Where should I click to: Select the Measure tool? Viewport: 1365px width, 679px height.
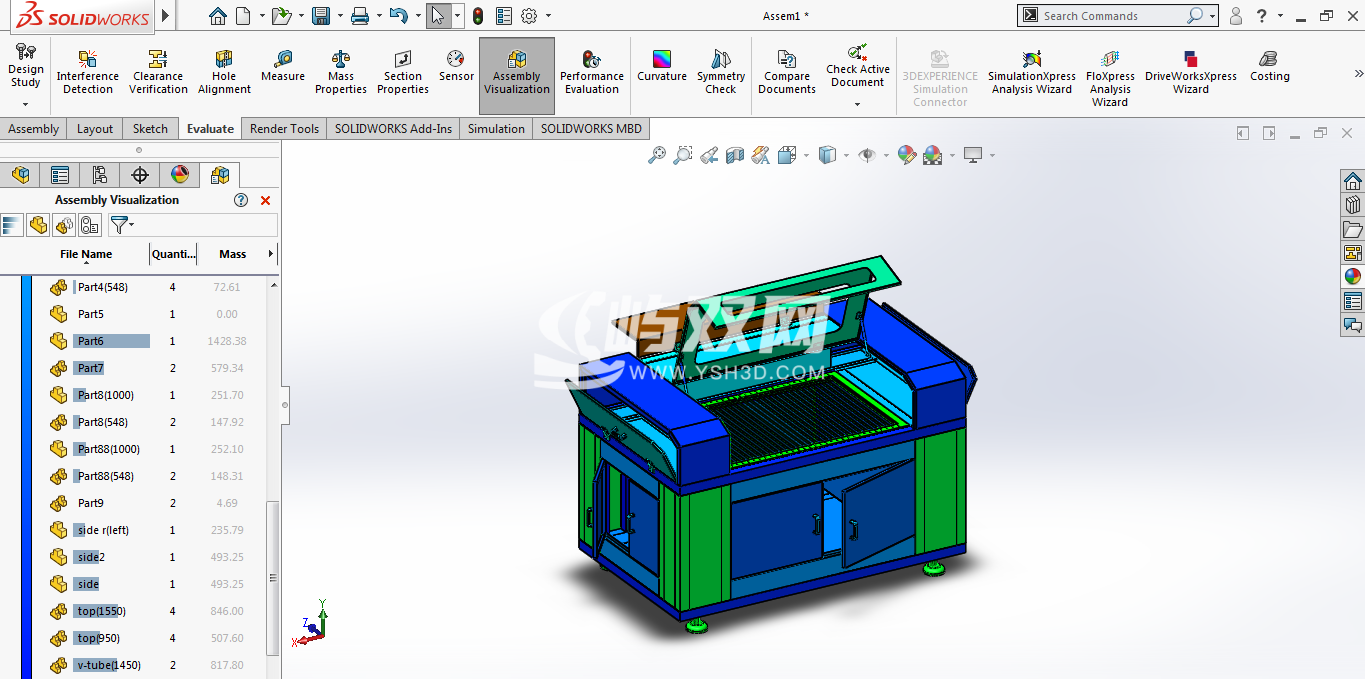click(283, 65)
